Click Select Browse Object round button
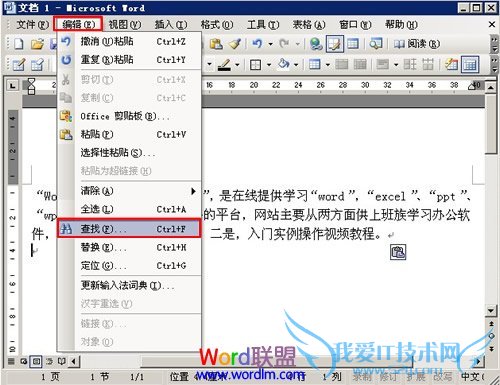Viewport: 500px width, 385px height. [491, 336]
